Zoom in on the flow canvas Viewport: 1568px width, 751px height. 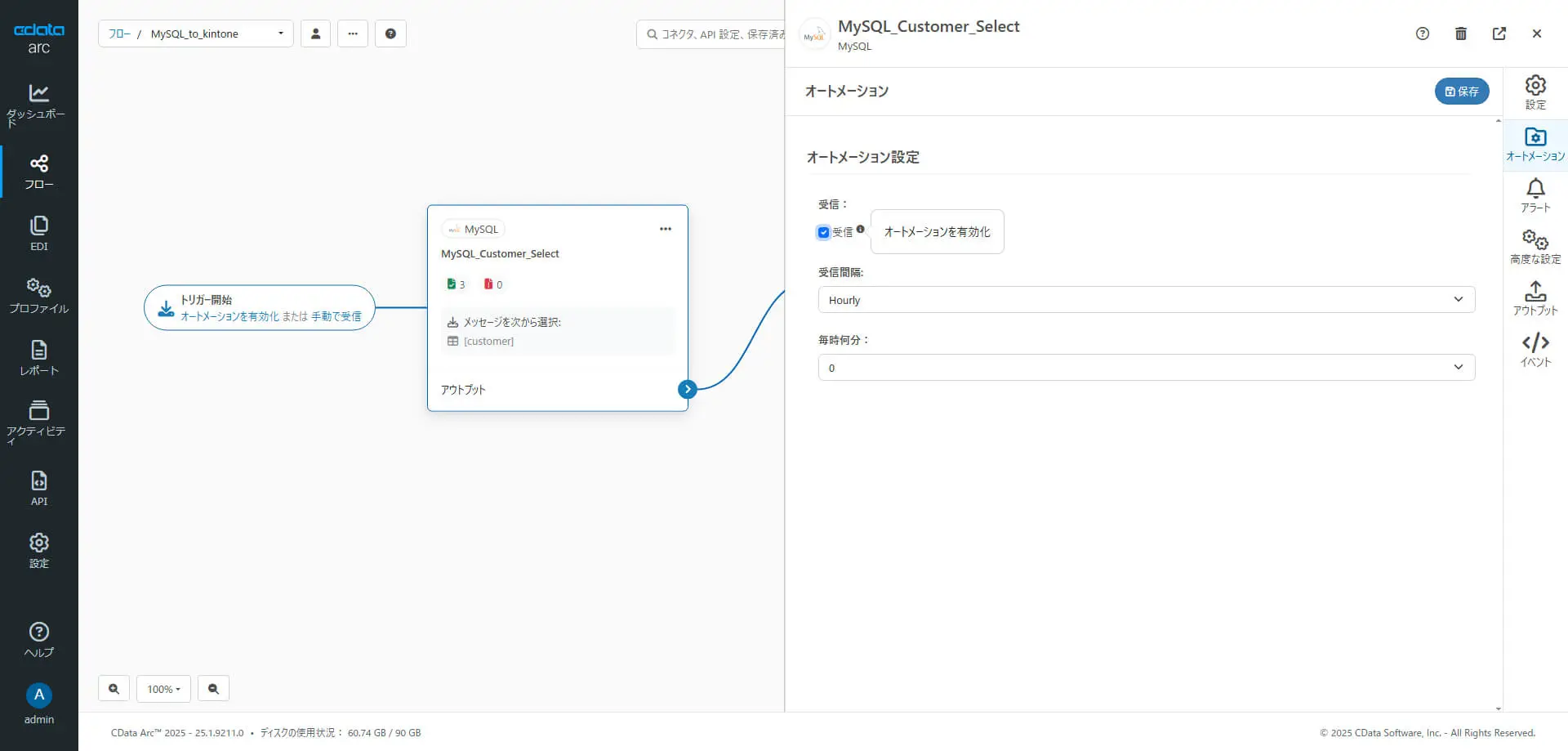tap(114, 689)
